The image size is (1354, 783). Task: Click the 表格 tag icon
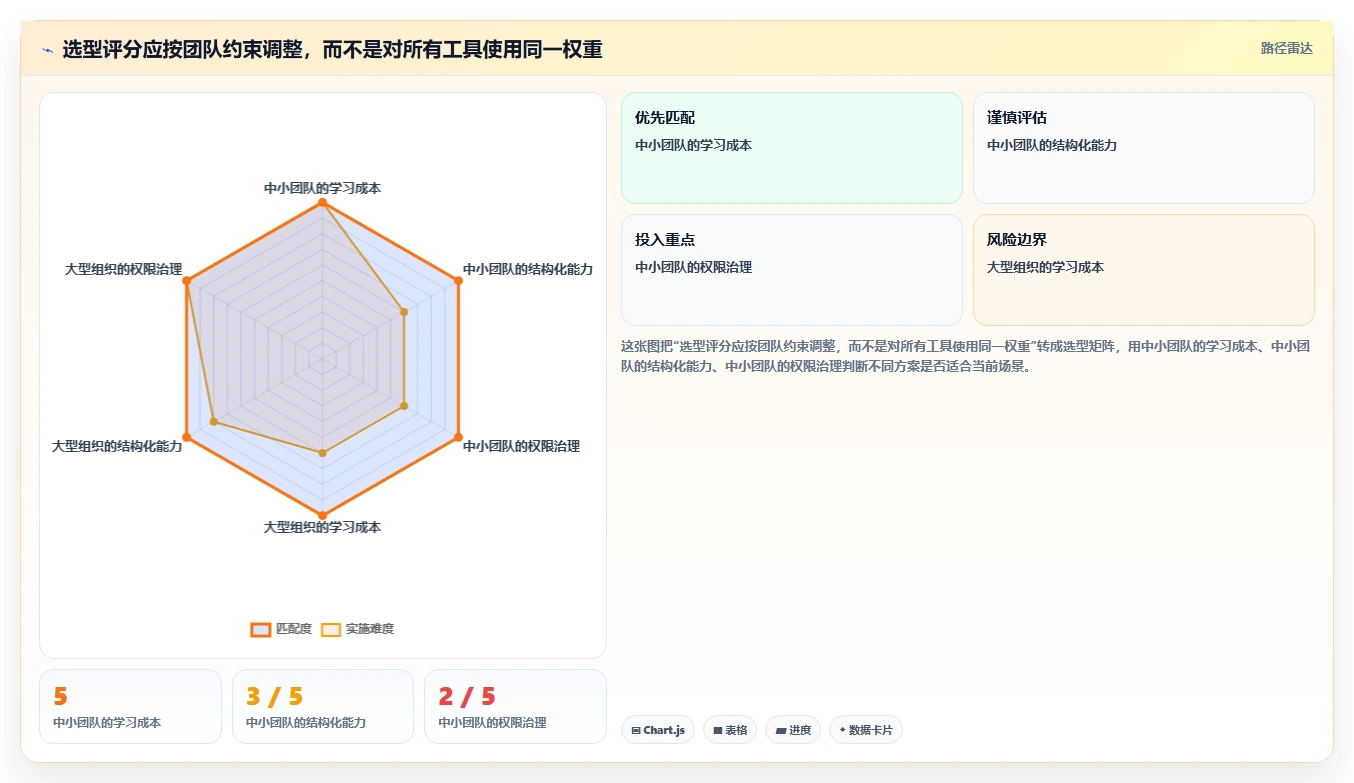[717, 730]
